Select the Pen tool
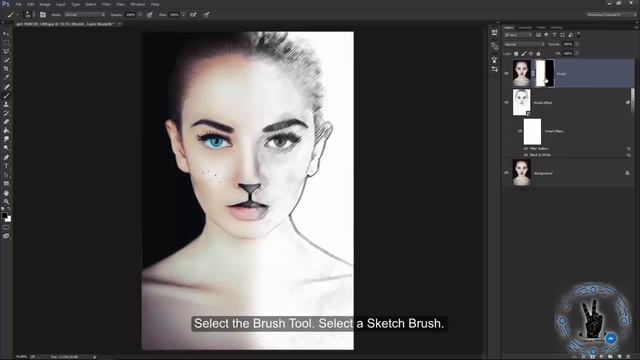 tap(6, 157)
